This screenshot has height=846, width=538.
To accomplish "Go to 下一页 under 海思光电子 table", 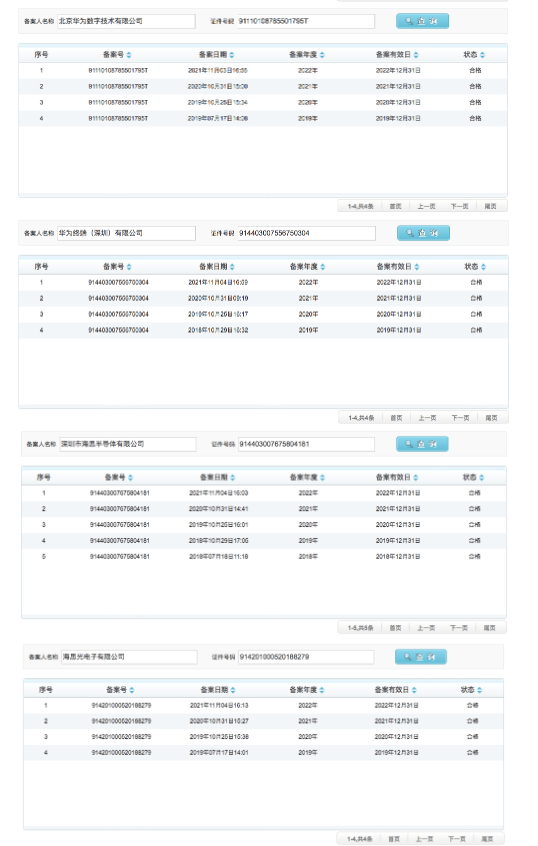I will click(457, 839).
